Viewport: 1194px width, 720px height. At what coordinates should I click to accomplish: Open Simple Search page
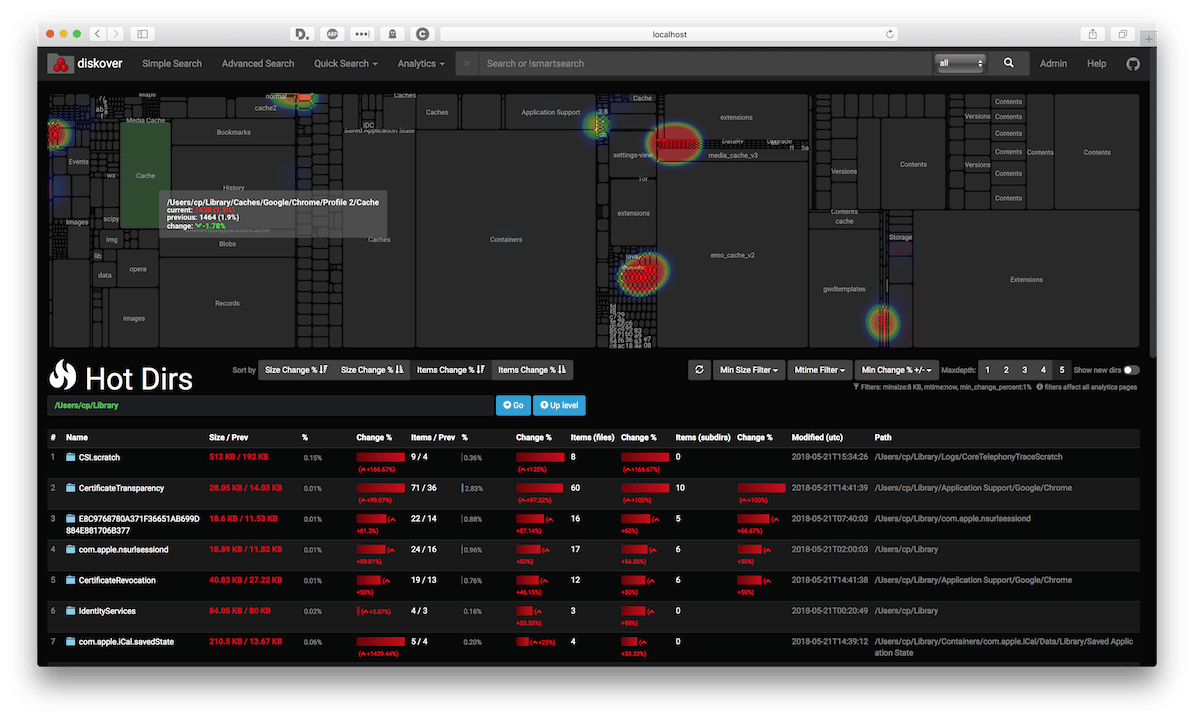[172, 64]
